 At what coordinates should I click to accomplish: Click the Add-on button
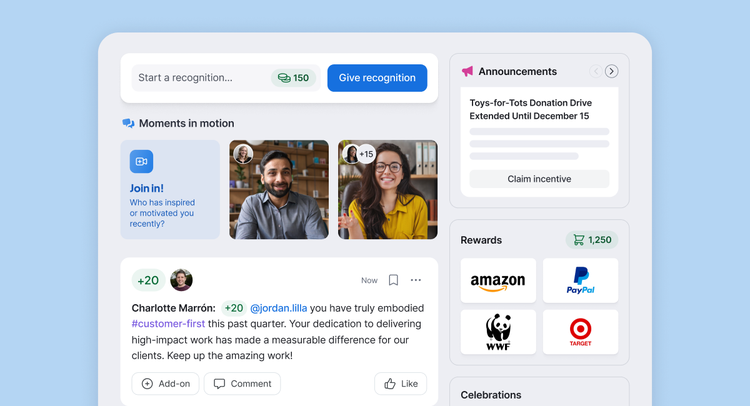pyautogui.click(x=165, y=384)
